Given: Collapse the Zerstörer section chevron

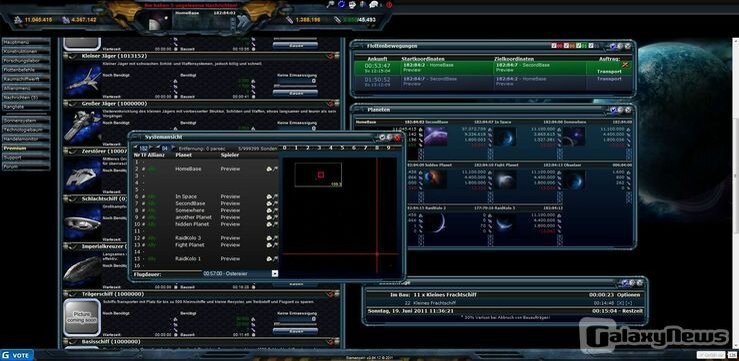Looking at the screenshot, I should pos(72,151).
